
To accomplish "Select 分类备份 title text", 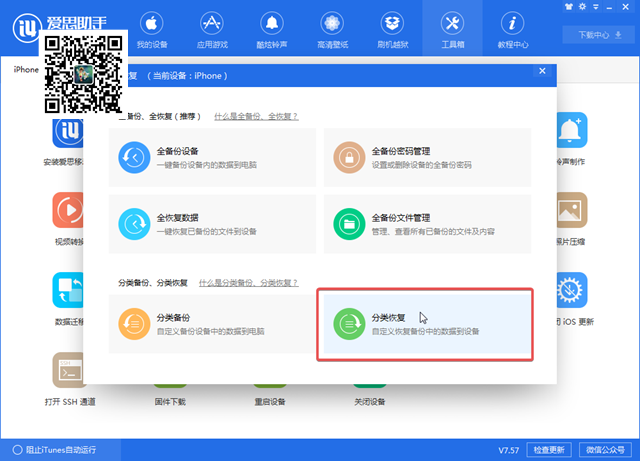I will tap(173, 317).
